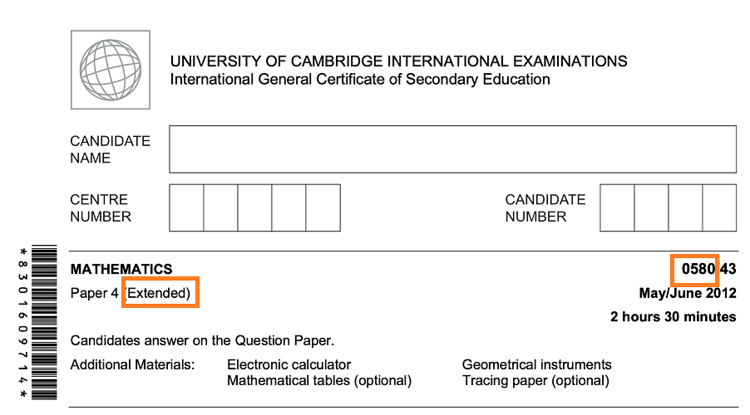Select the first Centre Number box
Image resolution: width=750 pixels, height=415 pixels.
pyautogui.click(x=187, y=208)
